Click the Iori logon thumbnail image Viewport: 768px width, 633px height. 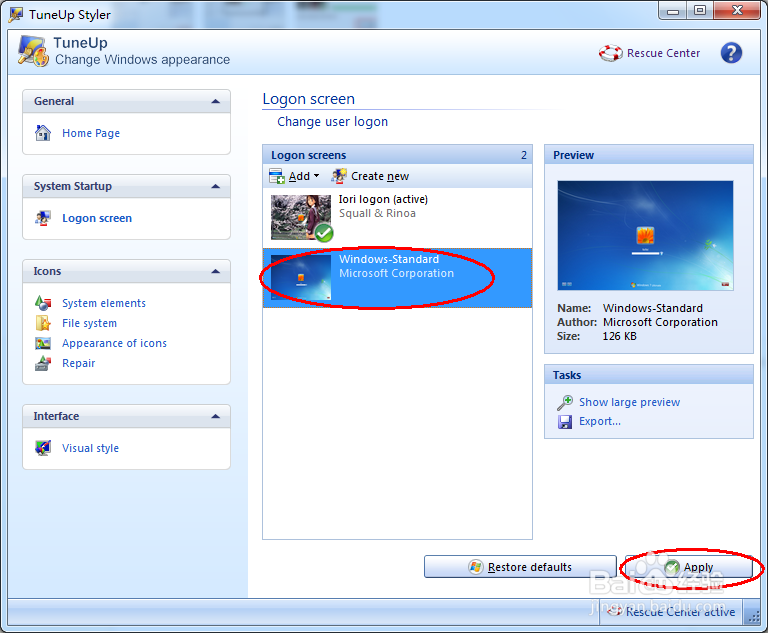[301, 218]
